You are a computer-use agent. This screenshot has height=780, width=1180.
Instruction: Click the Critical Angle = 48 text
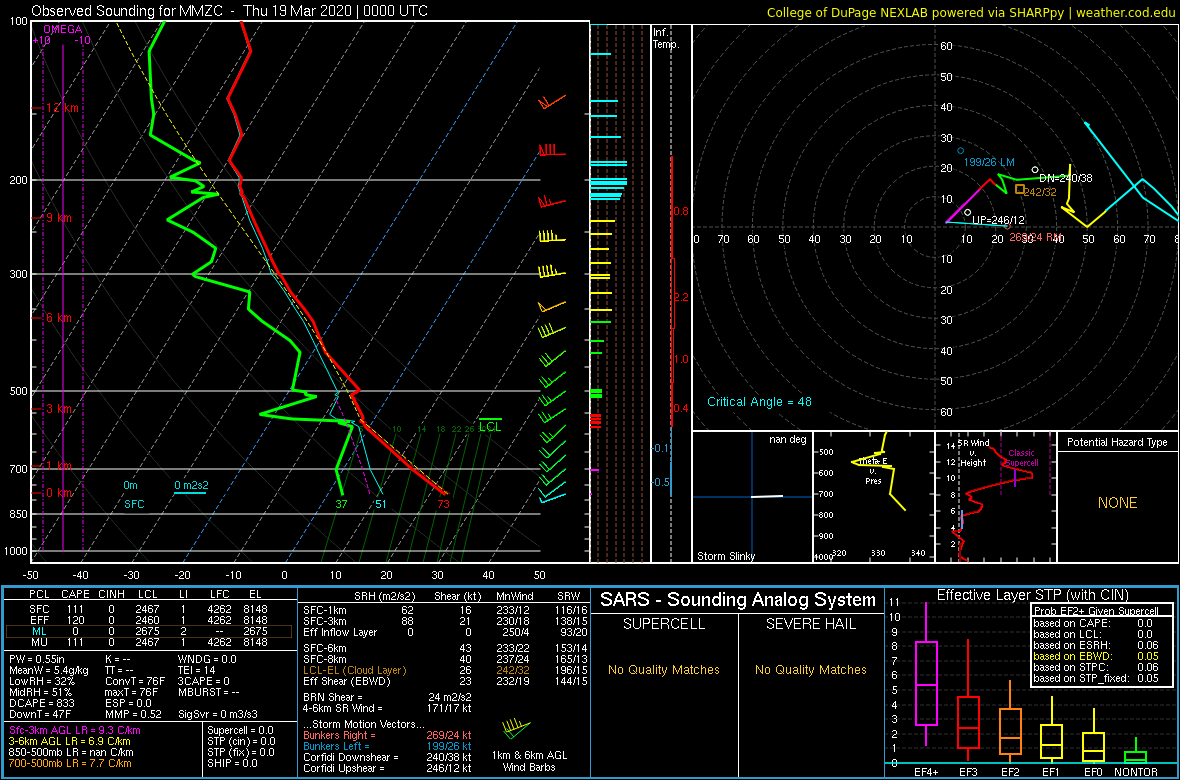[759, 401]
